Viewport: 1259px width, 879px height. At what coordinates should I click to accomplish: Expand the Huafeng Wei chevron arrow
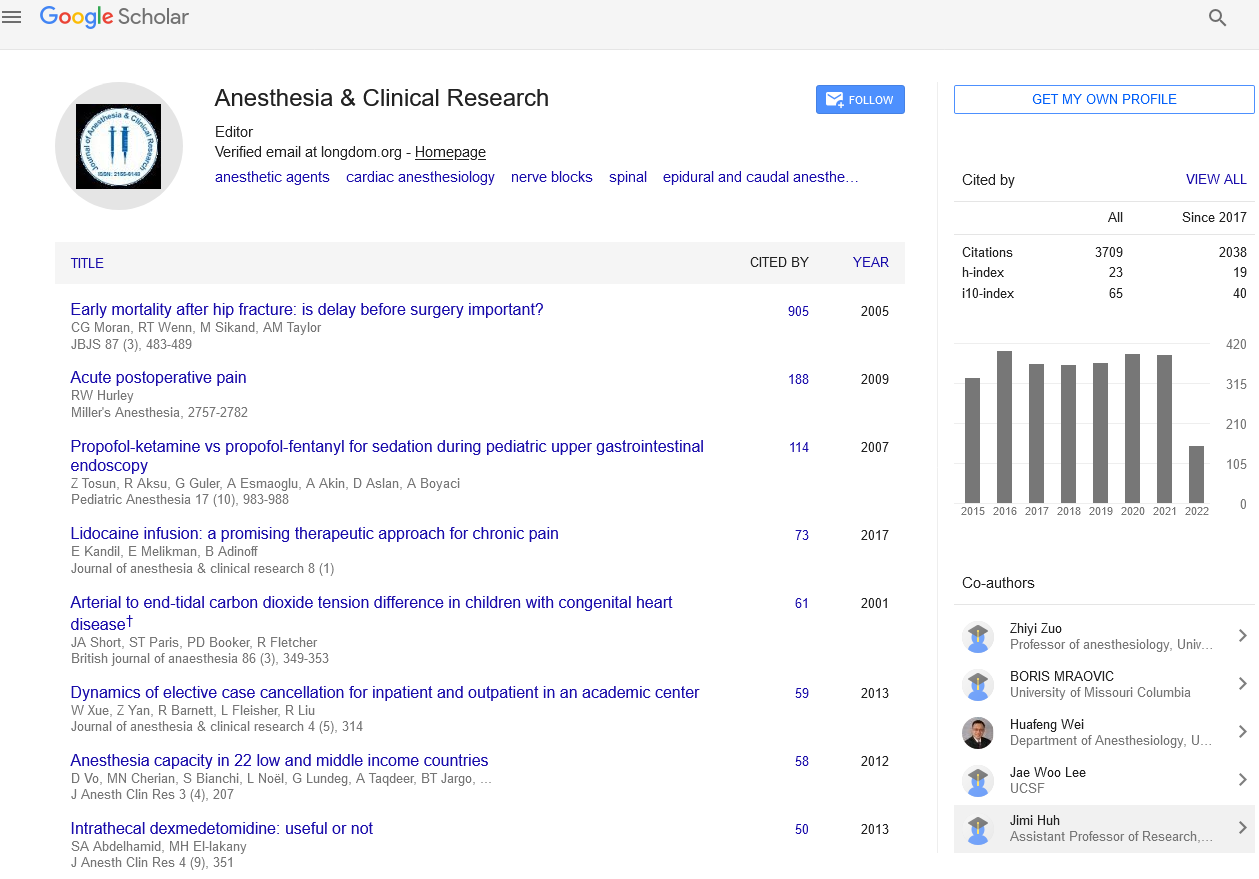(1242, 732)
